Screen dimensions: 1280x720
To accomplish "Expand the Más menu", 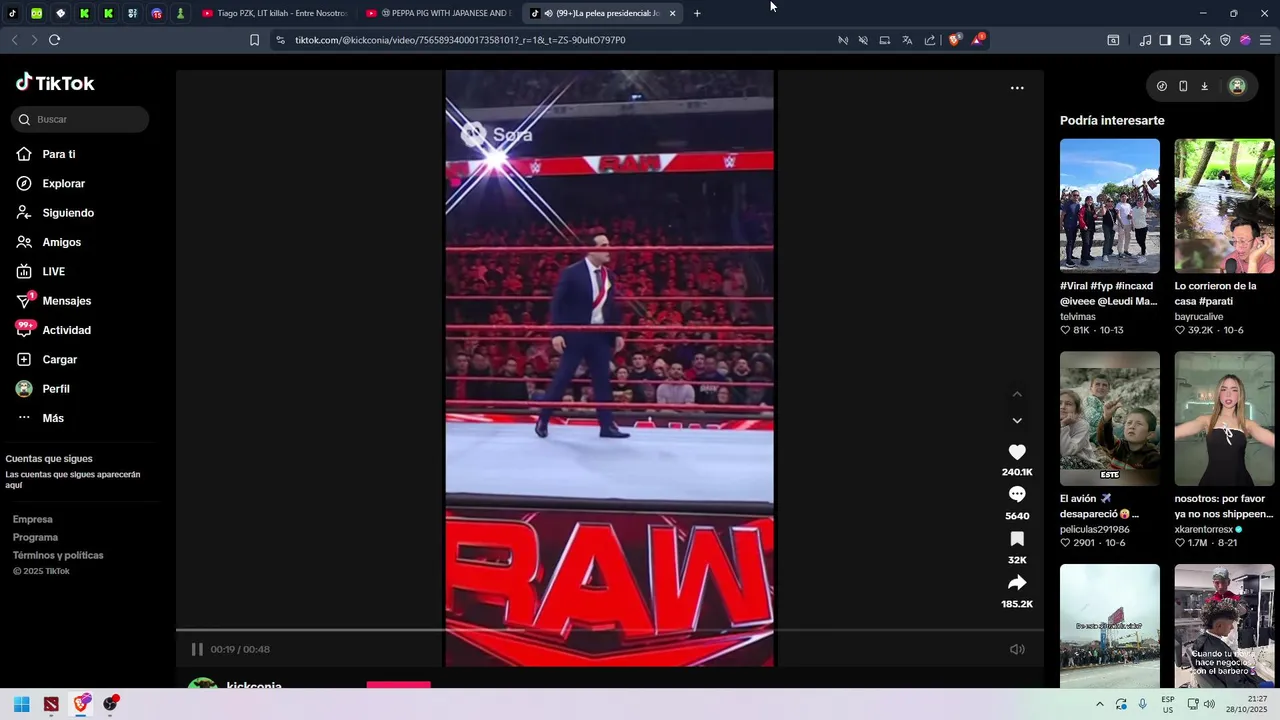I will coord(40,418).
